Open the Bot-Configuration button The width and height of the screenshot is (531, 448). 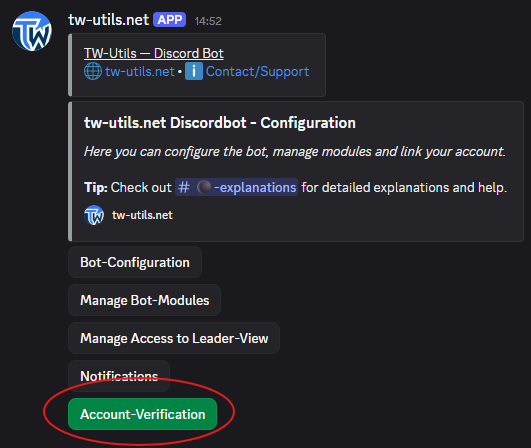tap(135, 262)
